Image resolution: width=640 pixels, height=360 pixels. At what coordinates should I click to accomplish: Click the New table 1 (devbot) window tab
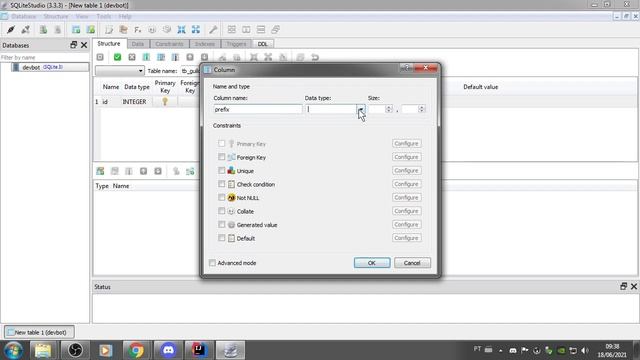(x=40, y=332)
